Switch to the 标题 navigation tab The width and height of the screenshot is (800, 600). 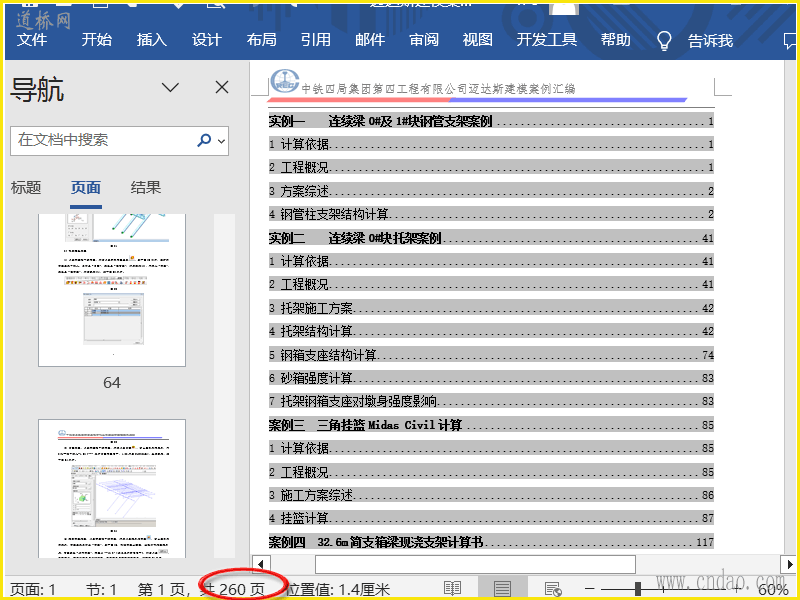(x=26, y=188)
